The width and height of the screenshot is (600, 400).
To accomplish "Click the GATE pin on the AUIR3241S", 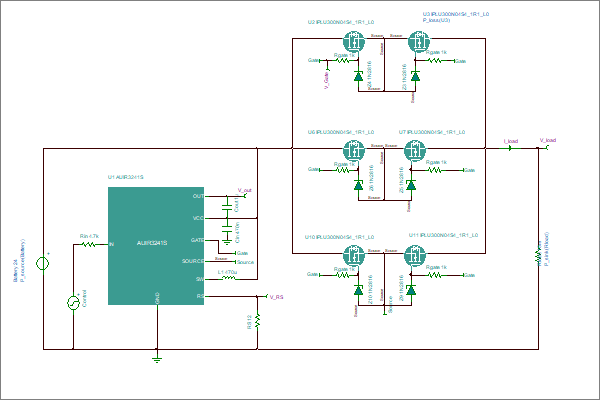I will (197, 240).
